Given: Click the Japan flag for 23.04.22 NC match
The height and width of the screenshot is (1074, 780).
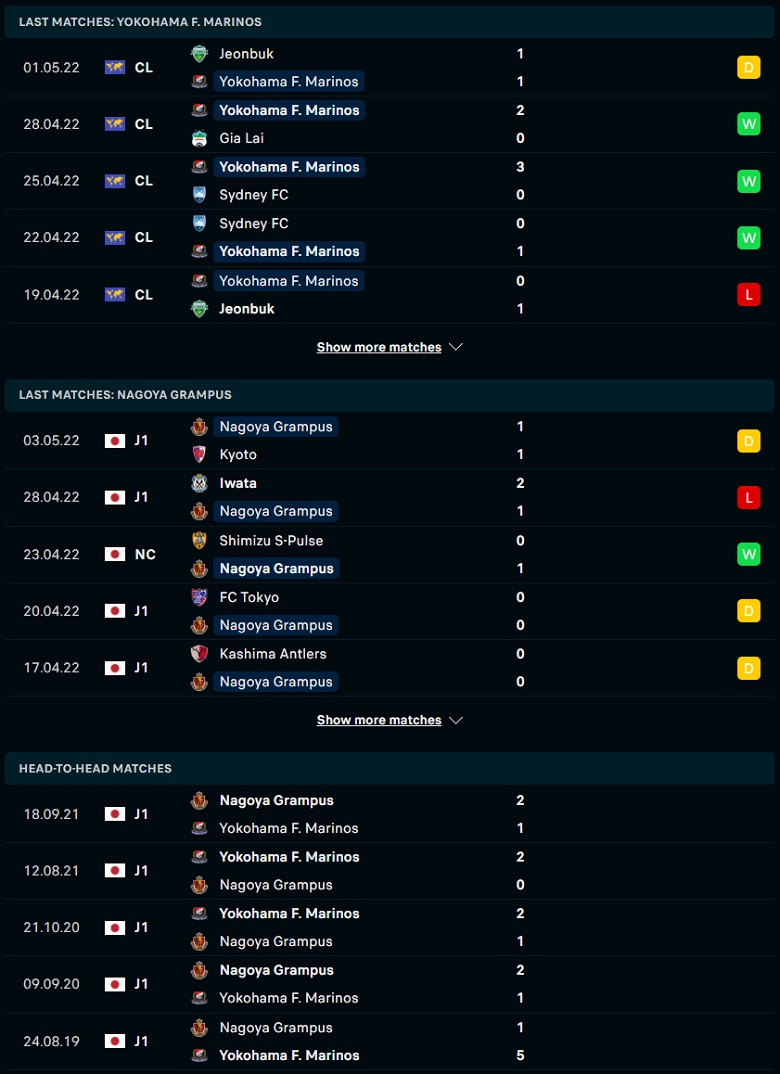Looking at the screenshot, I should 115,554.
